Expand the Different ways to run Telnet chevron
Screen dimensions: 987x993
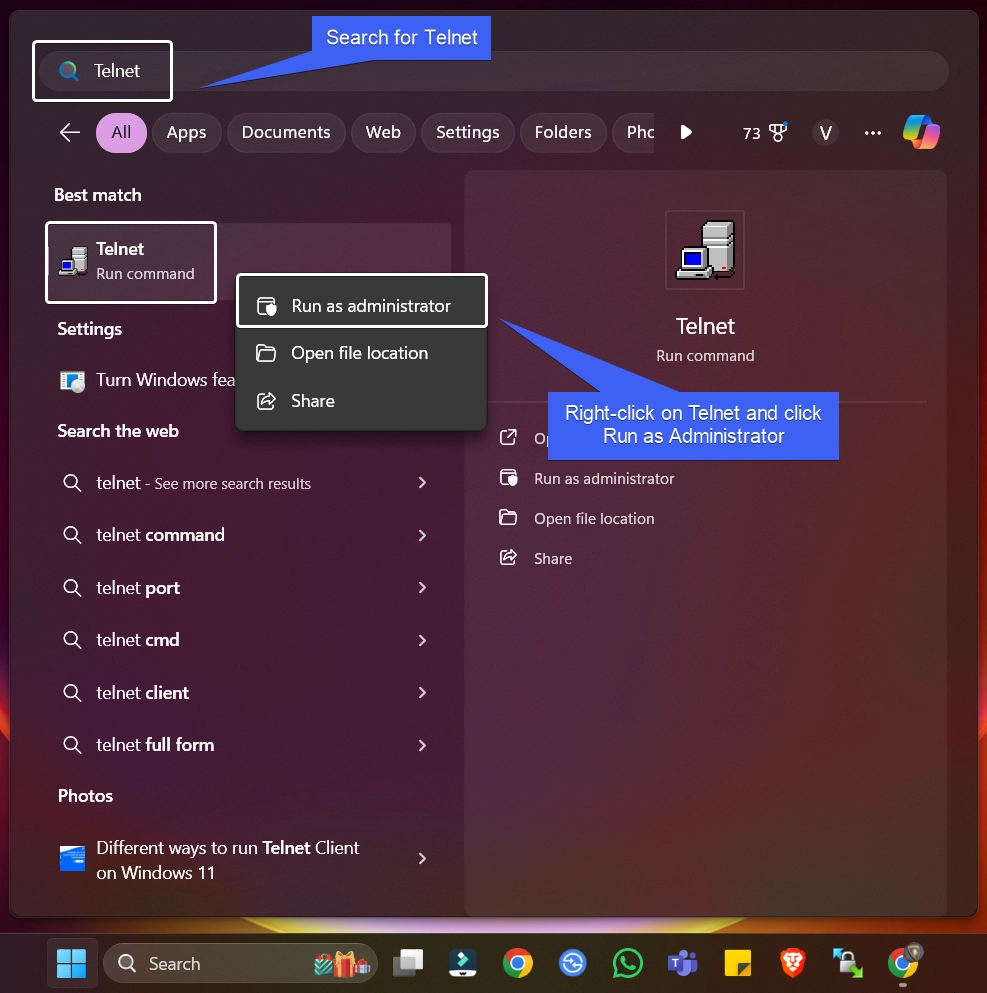(422, 859)
